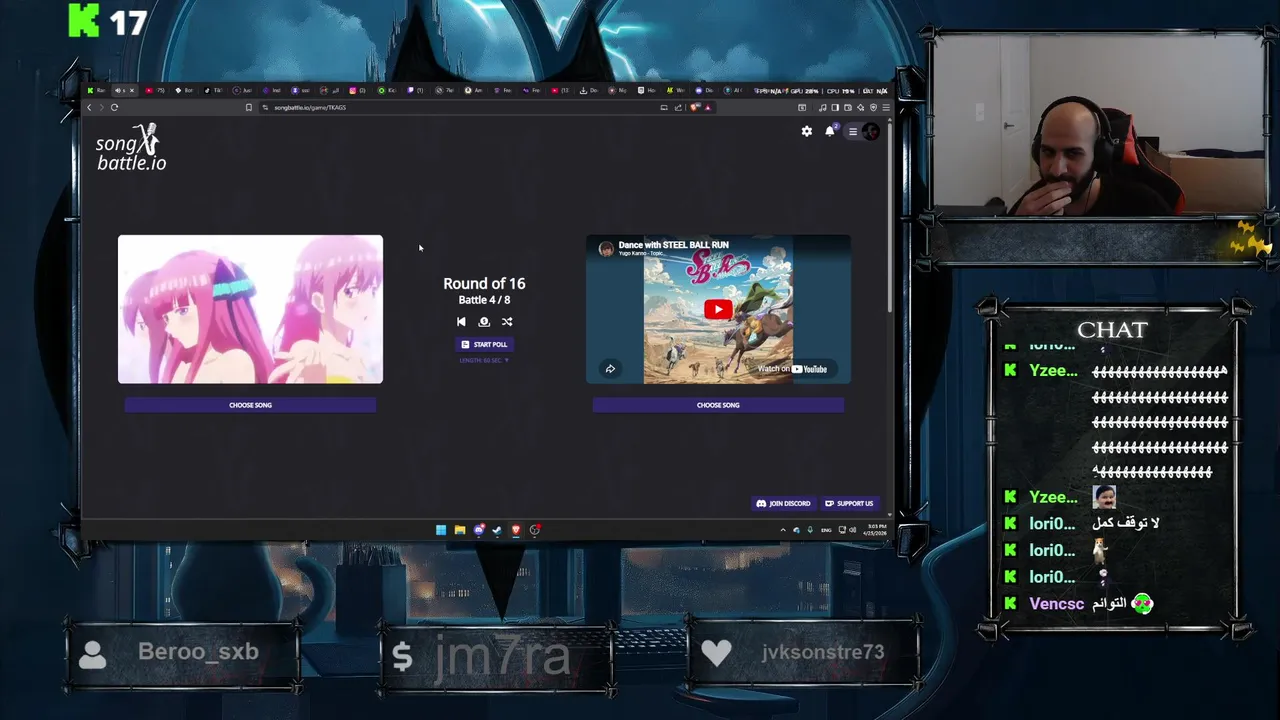Click the share arrow on YouTube embed
This screenshot has width=1280, height=720.
(610, 369)
